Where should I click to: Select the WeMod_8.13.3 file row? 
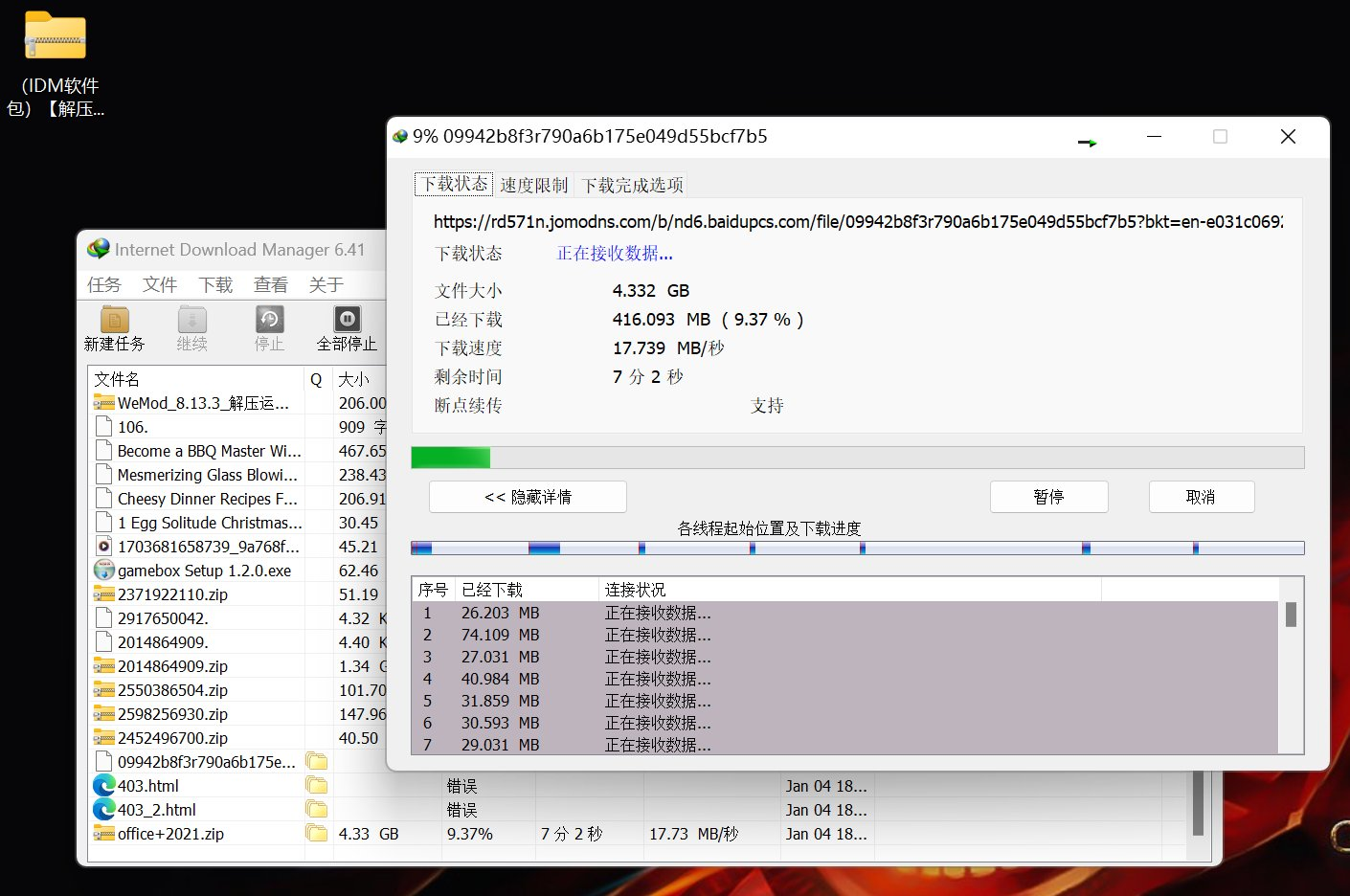pos(203,403)
